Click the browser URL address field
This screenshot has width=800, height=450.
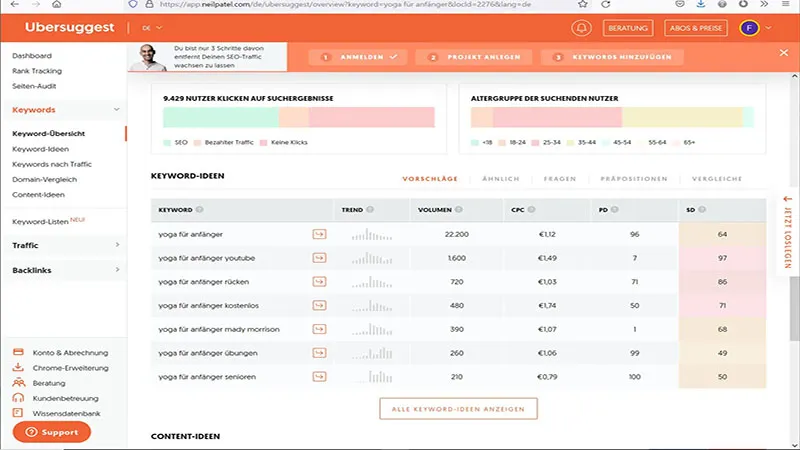coord(345,4)
